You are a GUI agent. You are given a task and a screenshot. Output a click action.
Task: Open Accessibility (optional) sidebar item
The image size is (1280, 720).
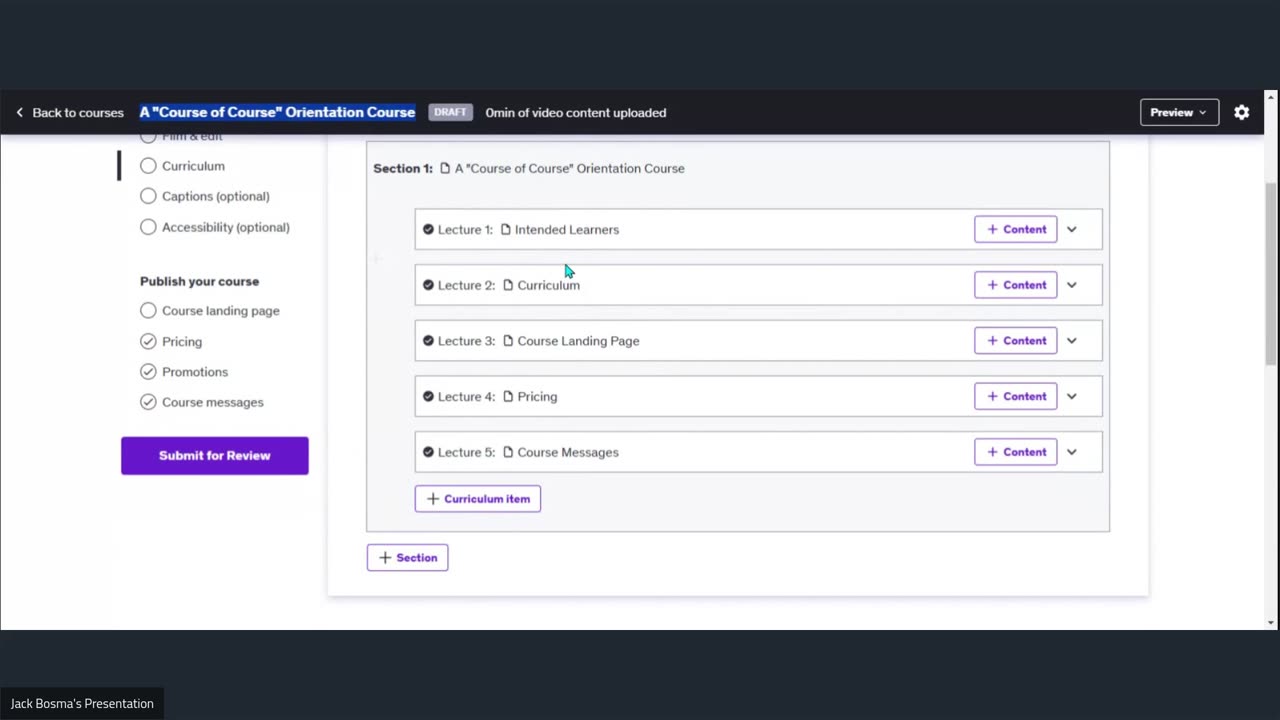pos(226,227)
